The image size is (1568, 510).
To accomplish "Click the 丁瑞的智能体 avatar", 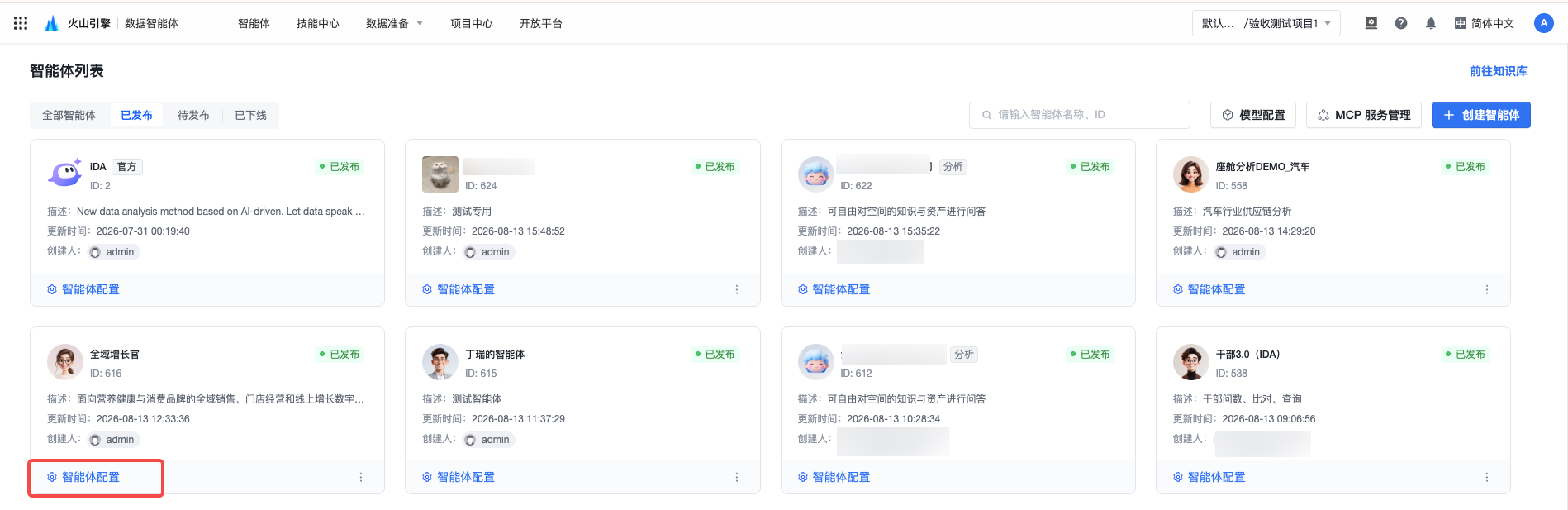I will (440, 362).
